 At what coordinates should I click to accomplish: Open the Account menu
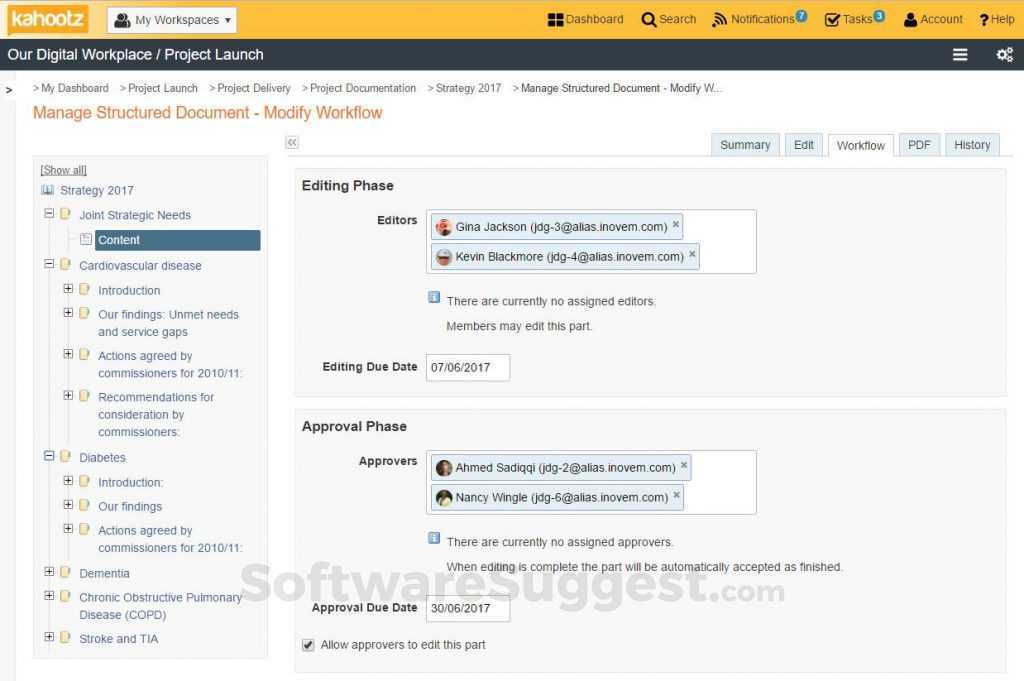point(933,20)
